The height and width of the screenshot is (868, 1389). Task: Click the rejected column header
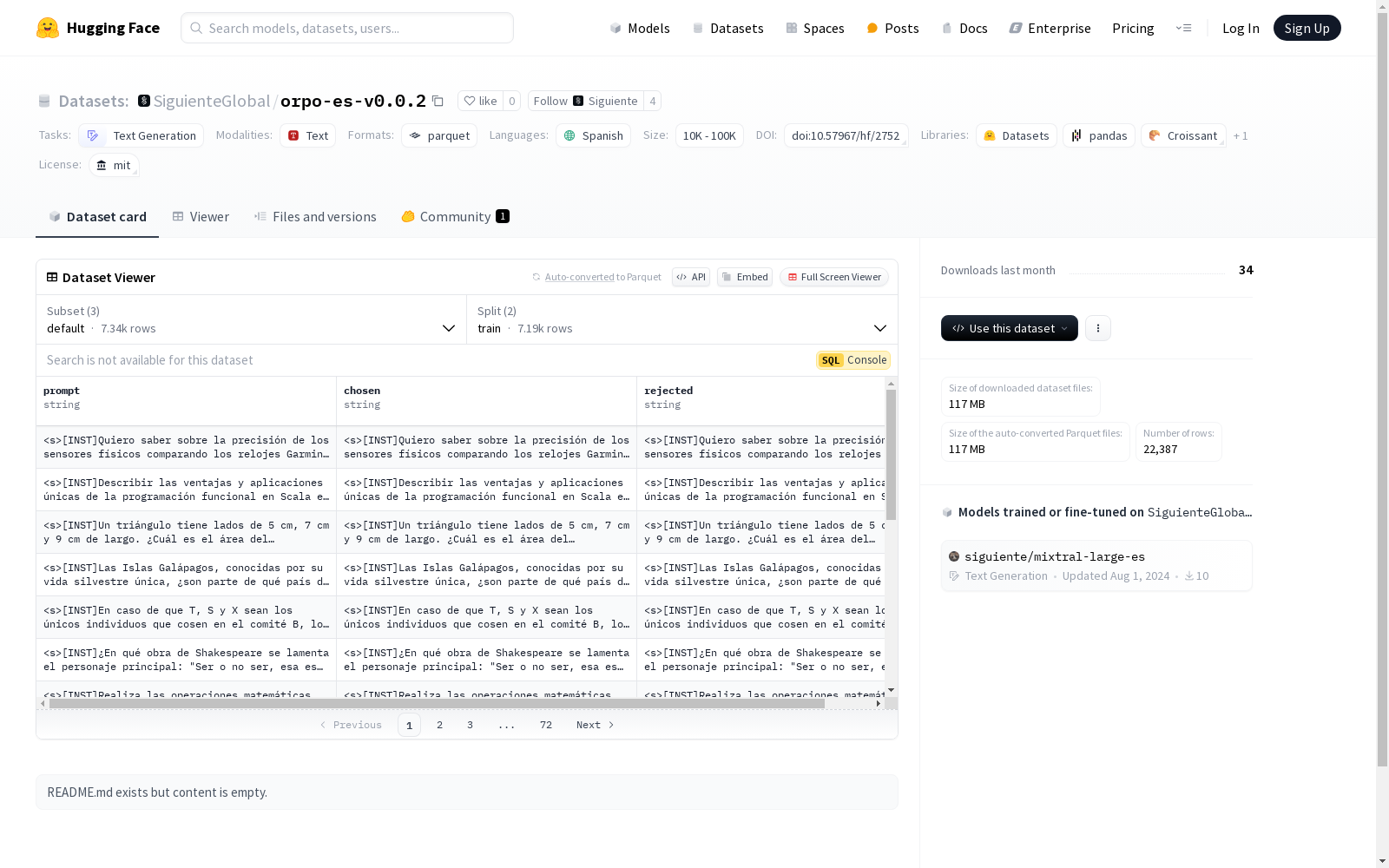tap(761, 400)
